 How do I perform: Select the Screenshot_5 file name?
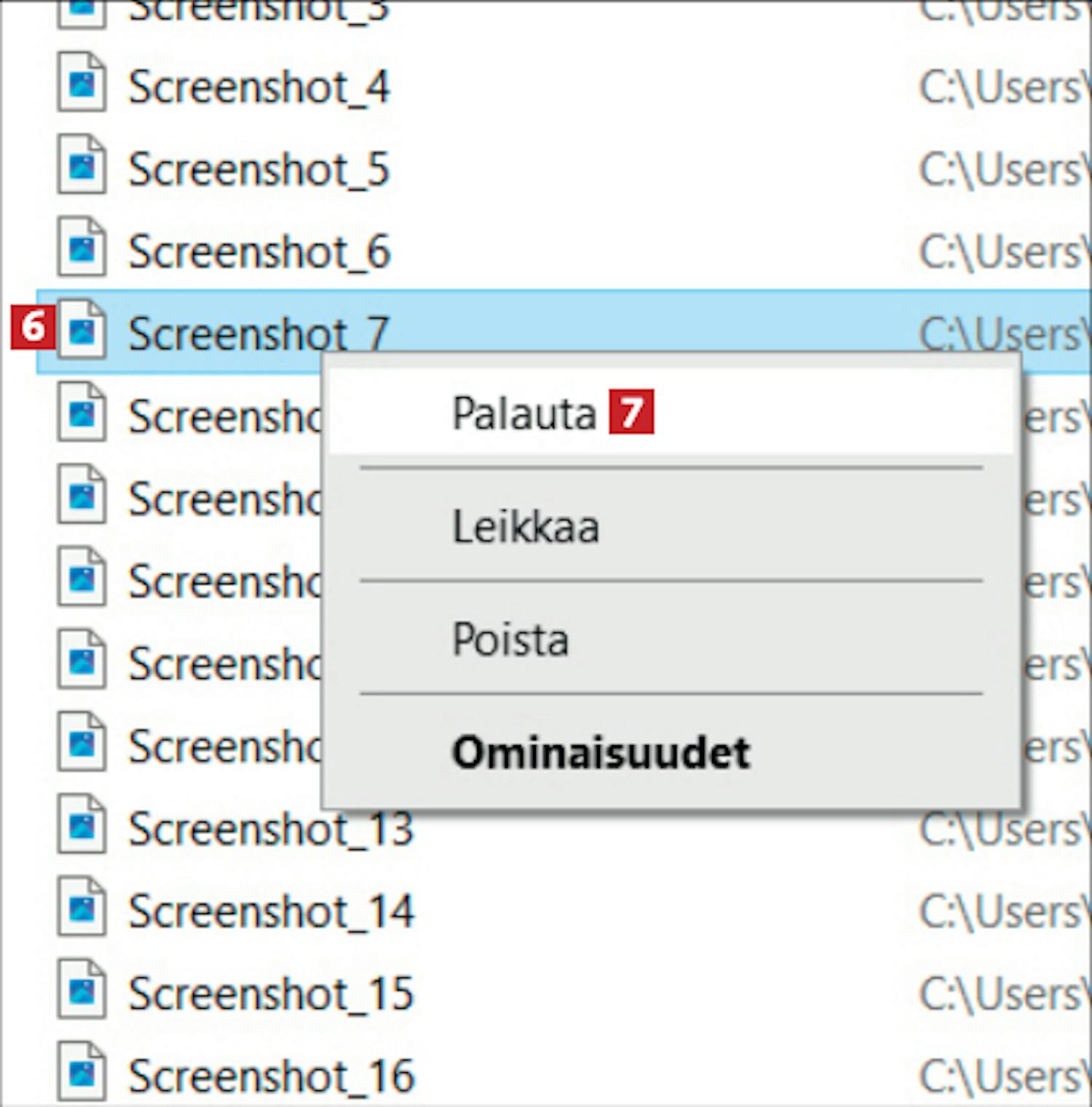click(x=259, y=170)
